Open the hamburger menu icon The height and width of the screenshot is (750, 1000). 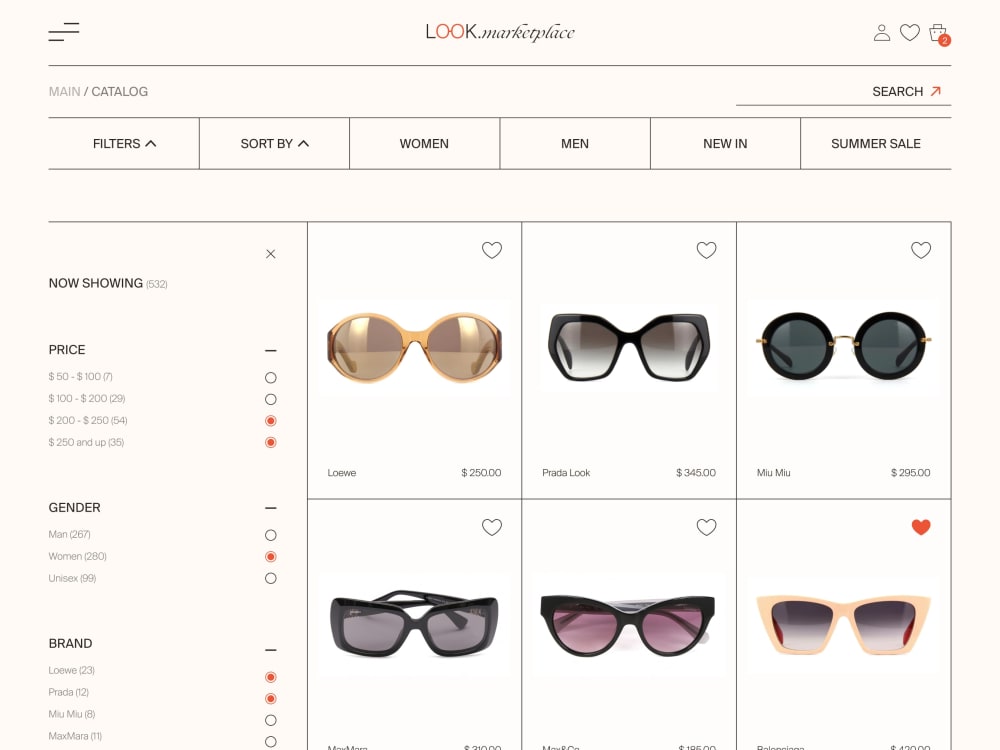pyautogui.click(x=64, y=32)
